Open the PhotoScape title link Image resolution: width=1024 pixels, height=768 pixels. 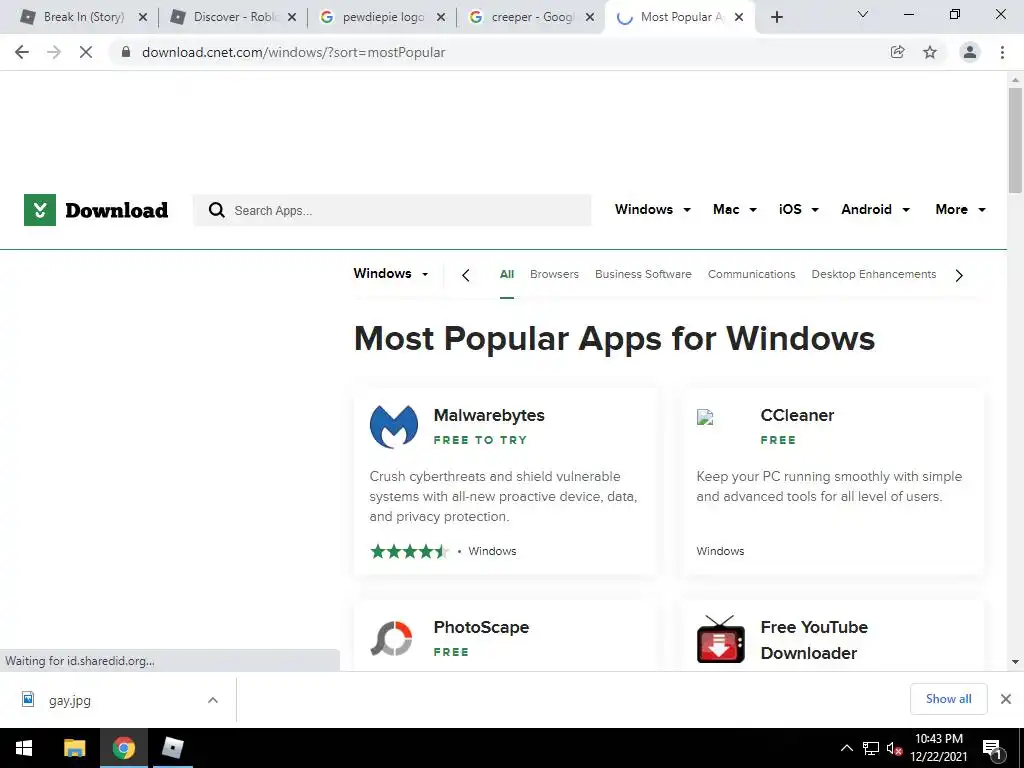click(x=481, y=627)
